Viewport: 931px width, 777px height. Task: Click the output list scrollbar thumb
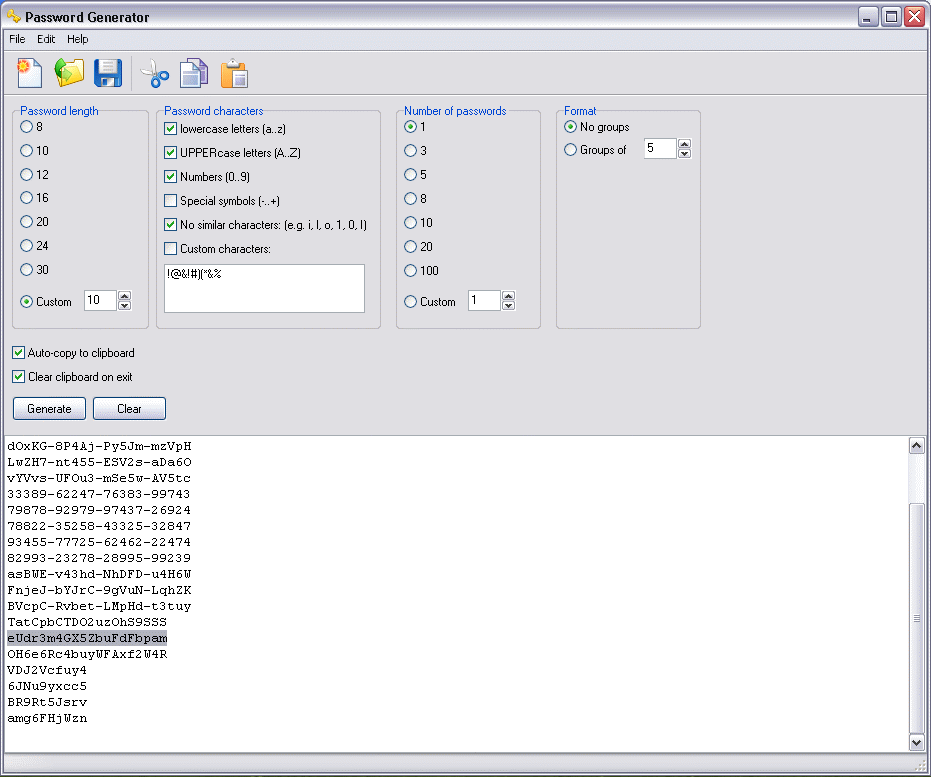tap(917, 619)
